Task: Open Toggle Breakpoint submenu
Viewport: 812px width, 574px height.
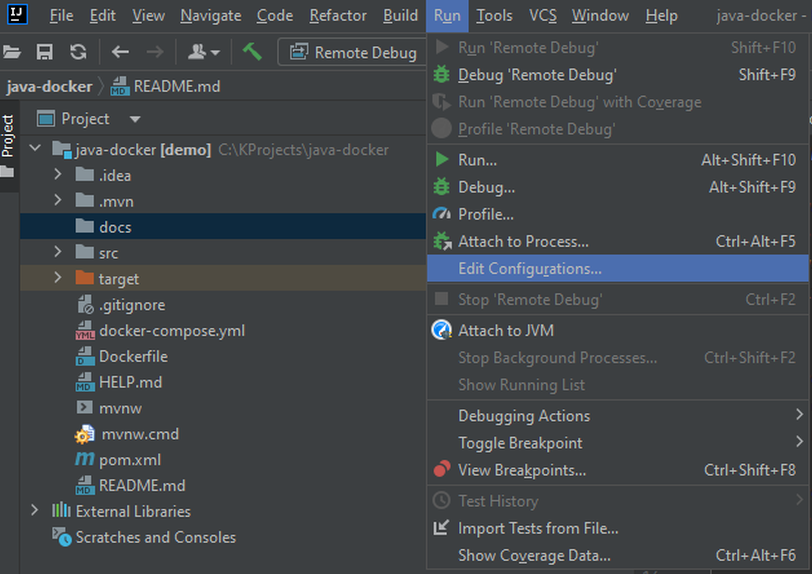Action: coord(617,443)
